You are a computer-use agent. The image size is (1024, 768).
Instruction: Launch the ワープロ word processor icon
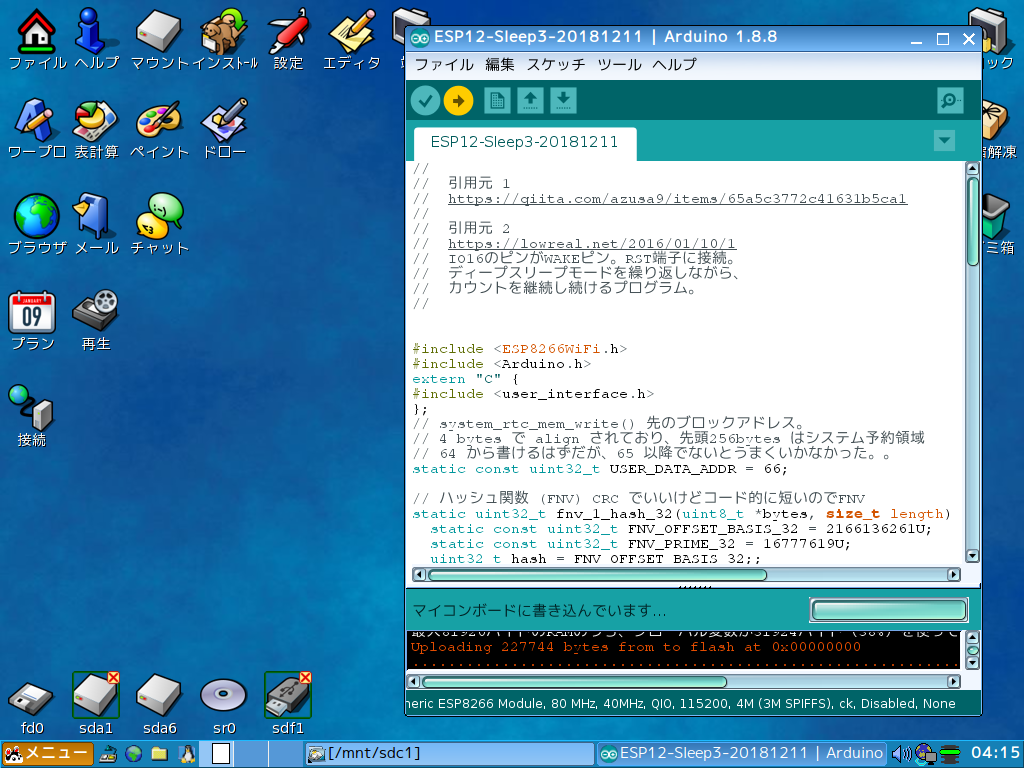point(37,129)
